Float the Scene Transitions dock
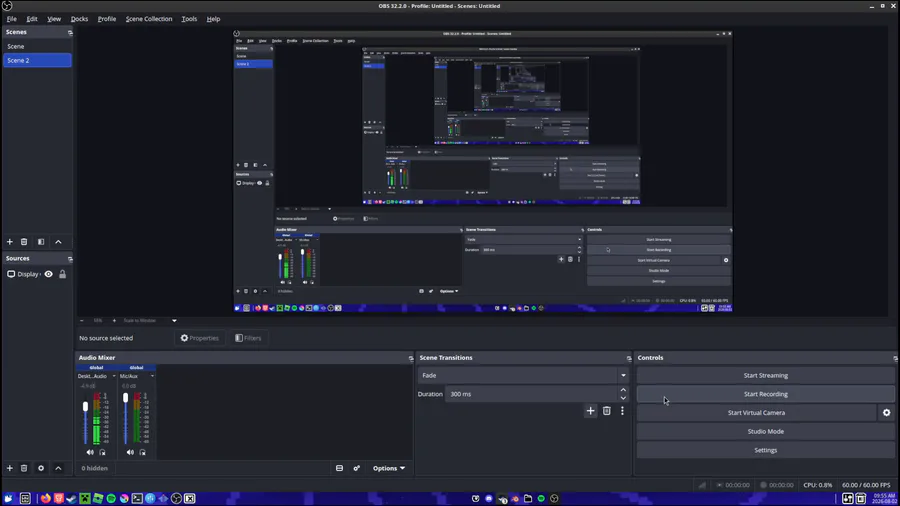 pos(629,358)
